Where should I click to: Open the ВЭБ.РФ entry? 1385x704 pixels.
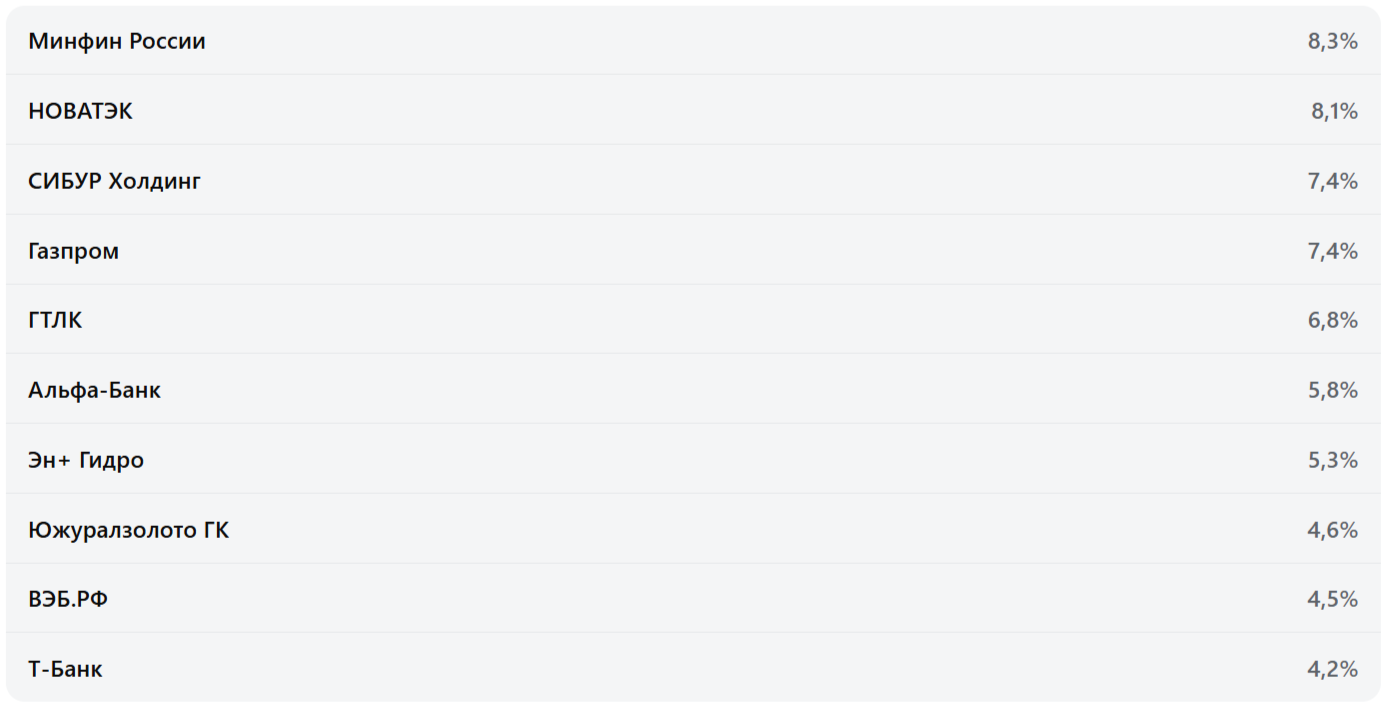pyautogui.click(x=68, y=599)
